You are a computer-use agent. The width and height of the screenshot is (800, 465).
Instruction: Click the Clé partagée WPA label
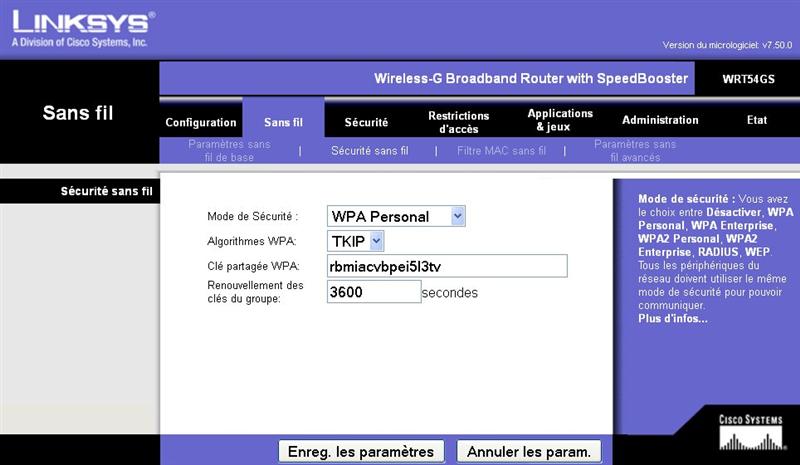pos(253,266)
